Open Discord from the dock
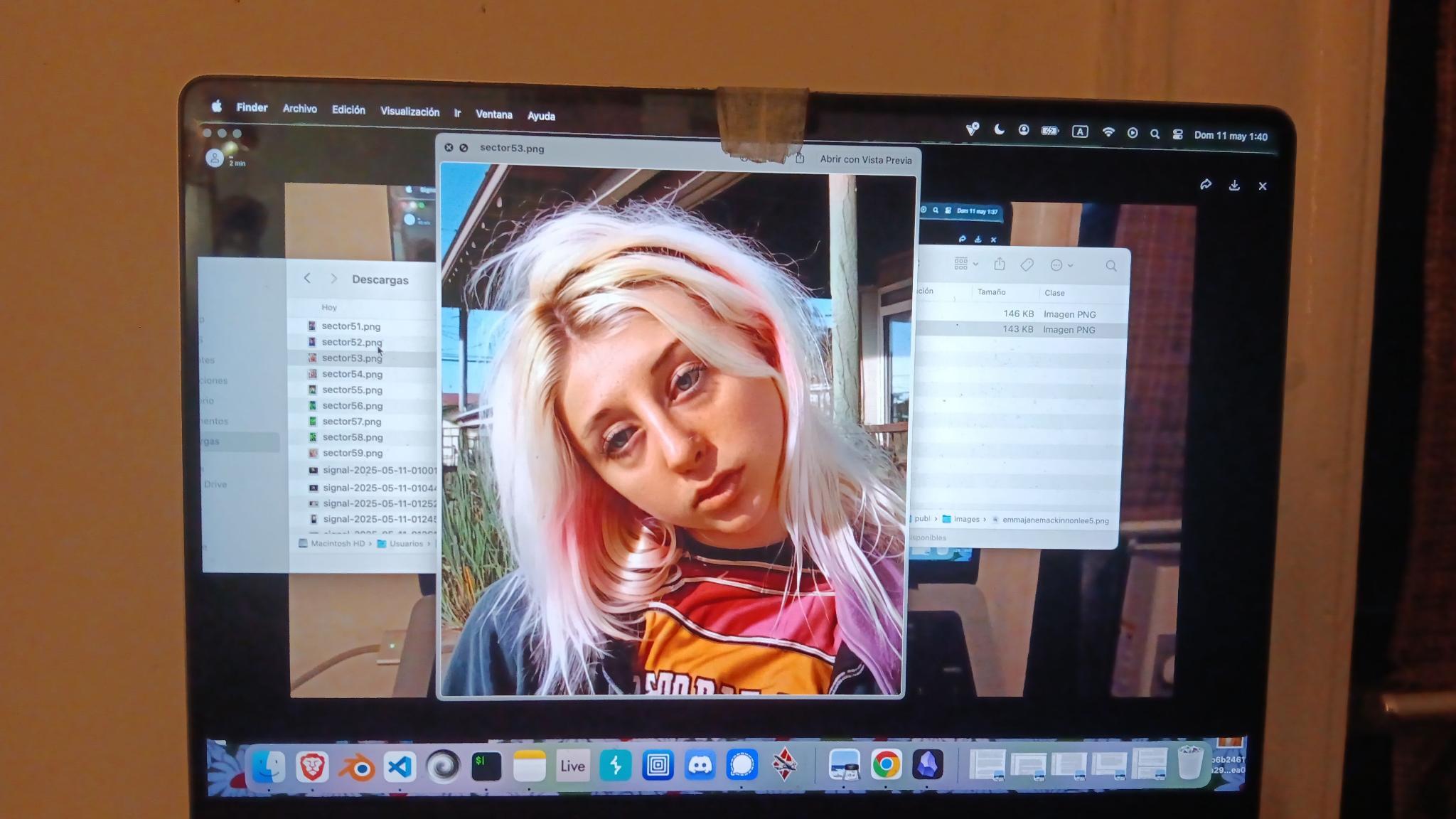 coord(700,766)
